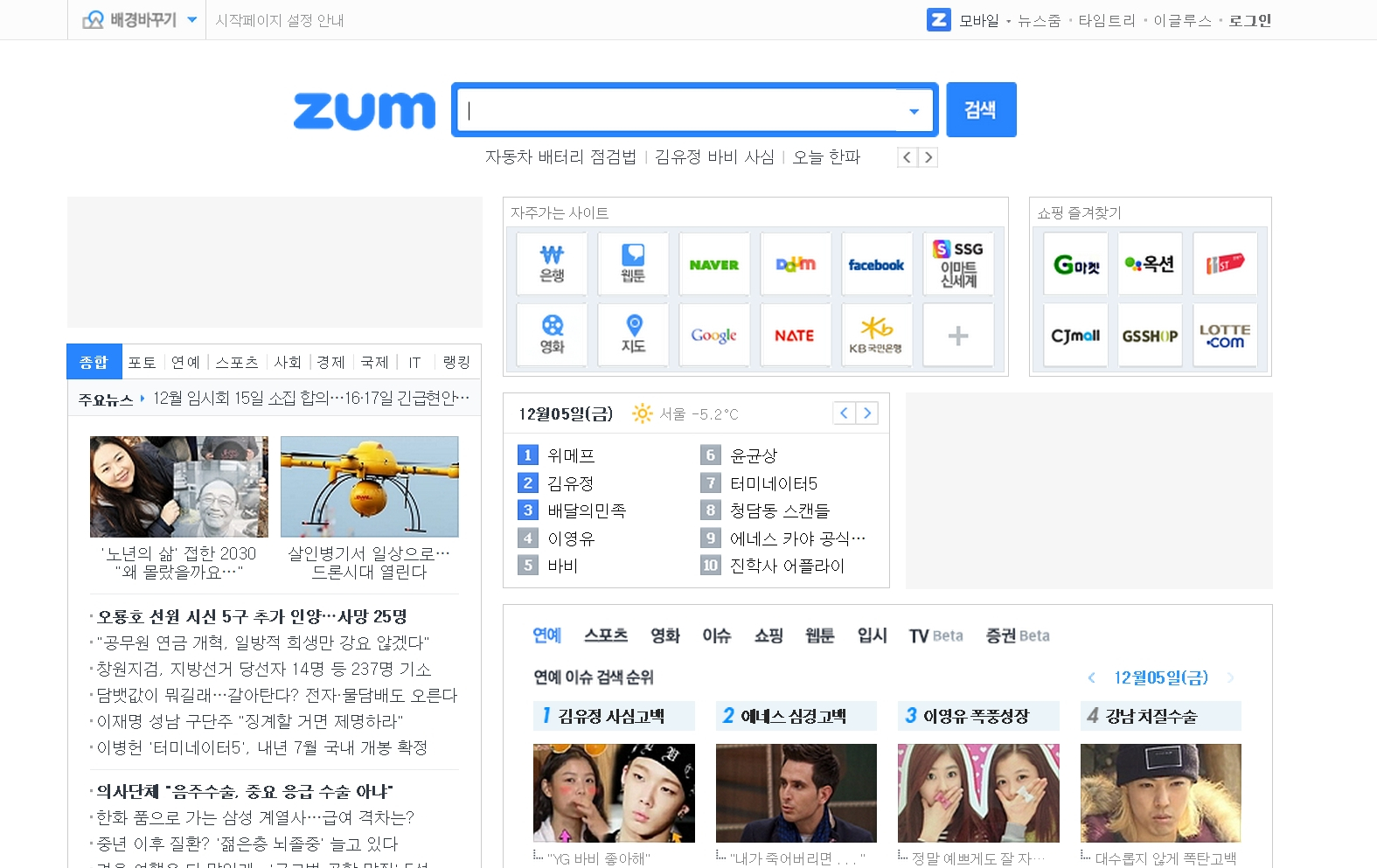The image size is (1377, 868).
Task: Switch to the 웹툰 content tab
Action: click(x=819, y=635)
